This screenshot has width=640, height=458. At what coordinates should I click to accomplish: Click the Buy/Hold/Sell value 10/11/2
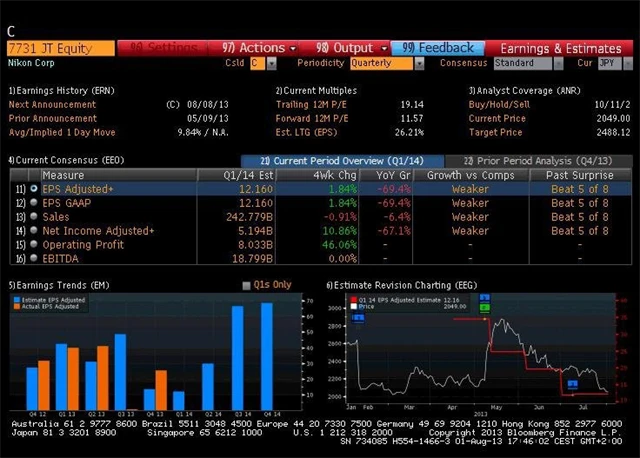612,104
